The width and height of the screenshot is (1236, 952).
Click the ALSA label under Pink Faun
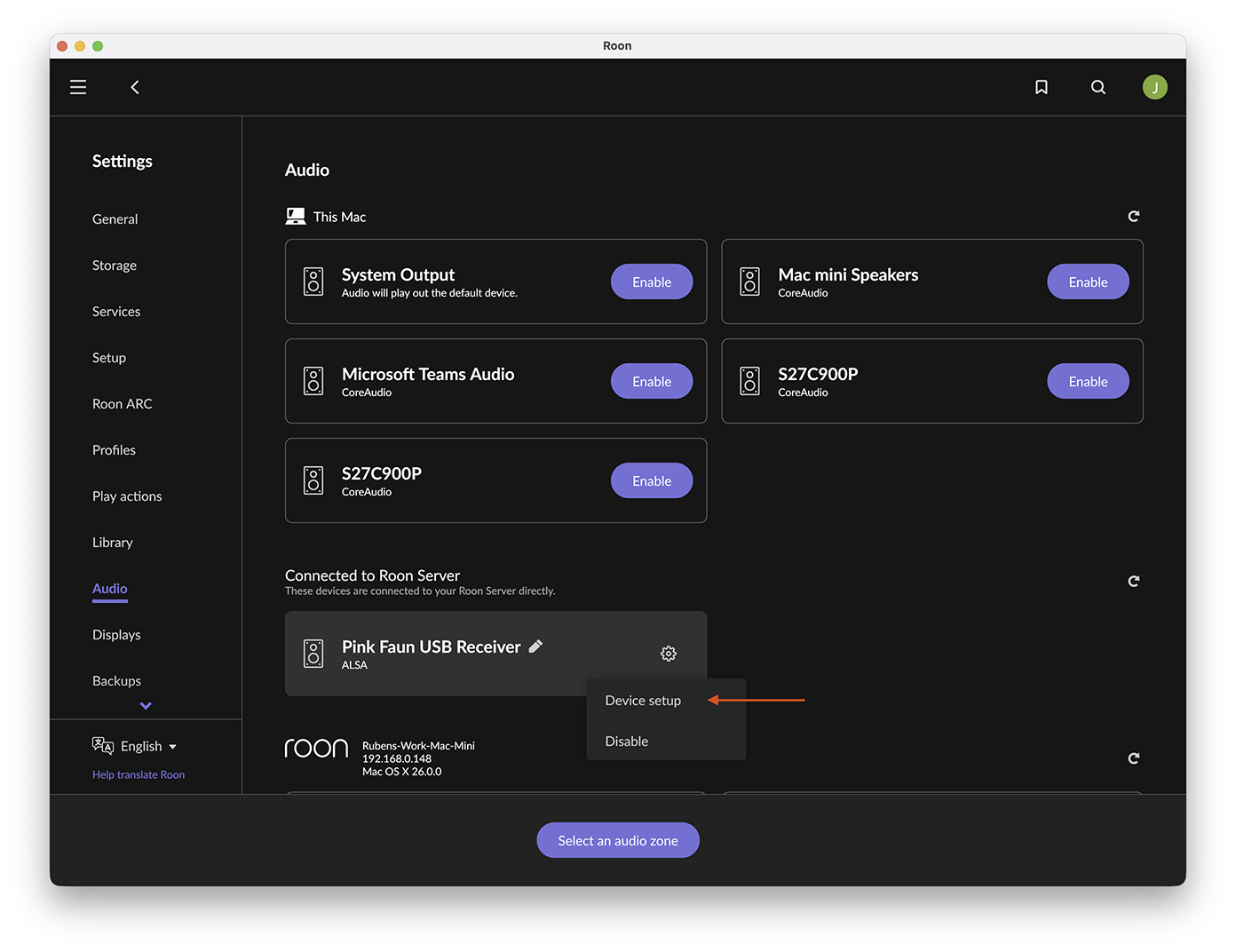[x=354, y=665]
